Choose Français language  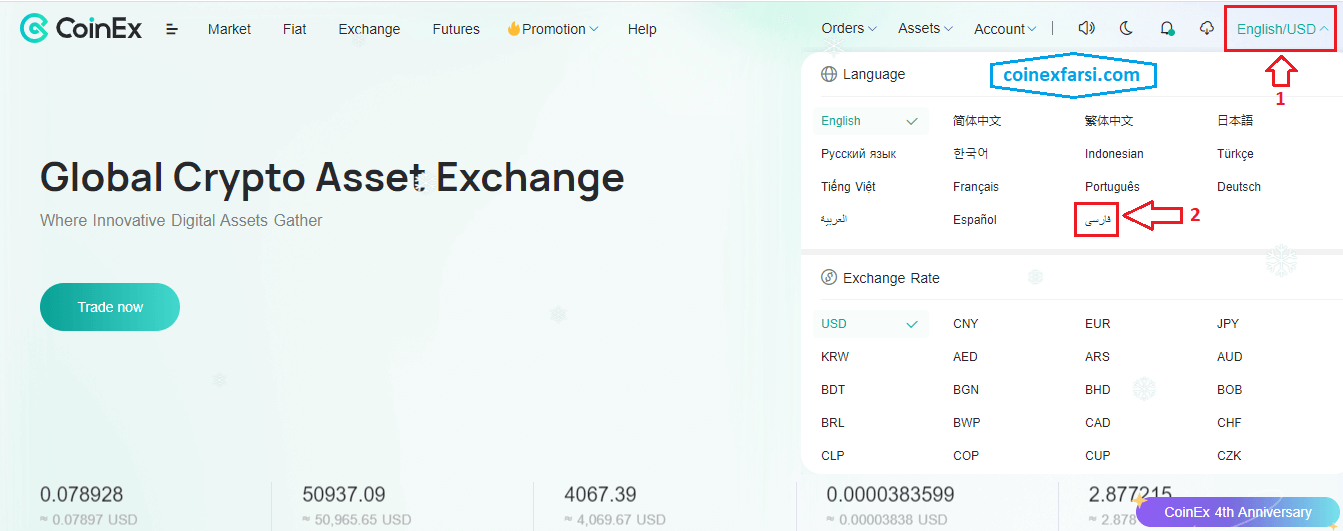976,187
